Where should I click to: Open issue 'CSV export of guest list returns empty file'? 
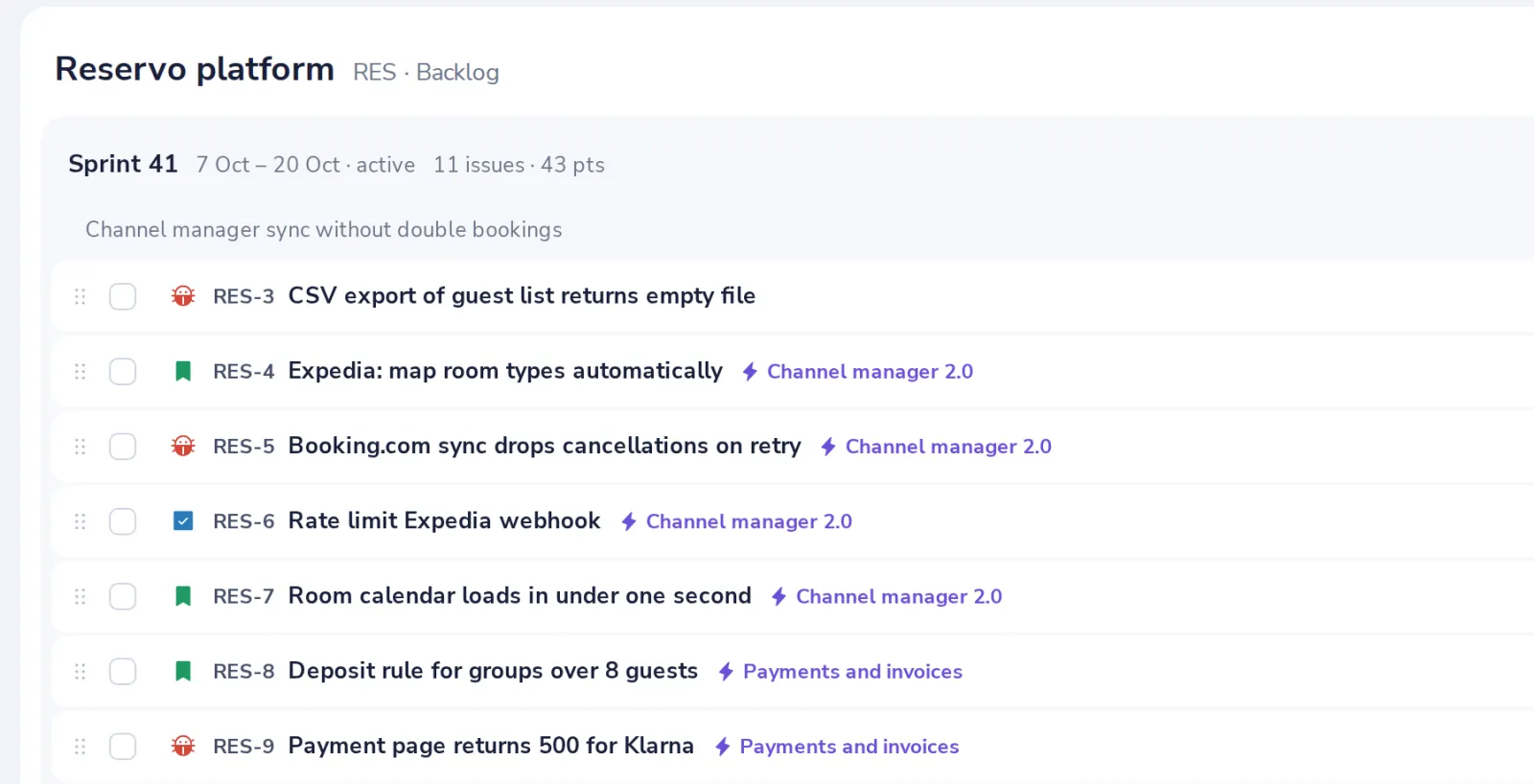click(x=522, y=296)
